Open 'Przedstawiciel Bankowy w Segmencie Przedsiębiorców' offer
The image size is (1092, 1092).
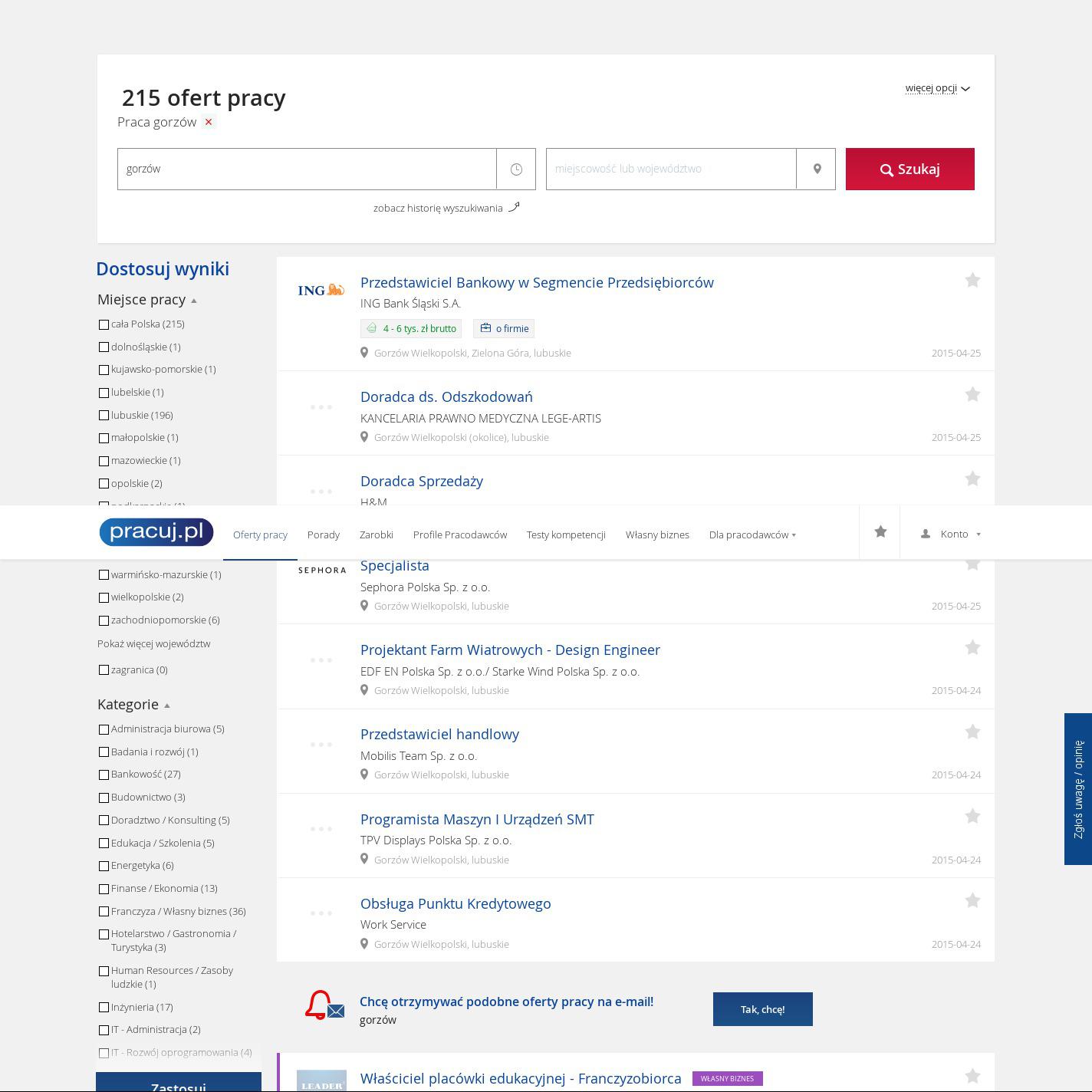537,282
